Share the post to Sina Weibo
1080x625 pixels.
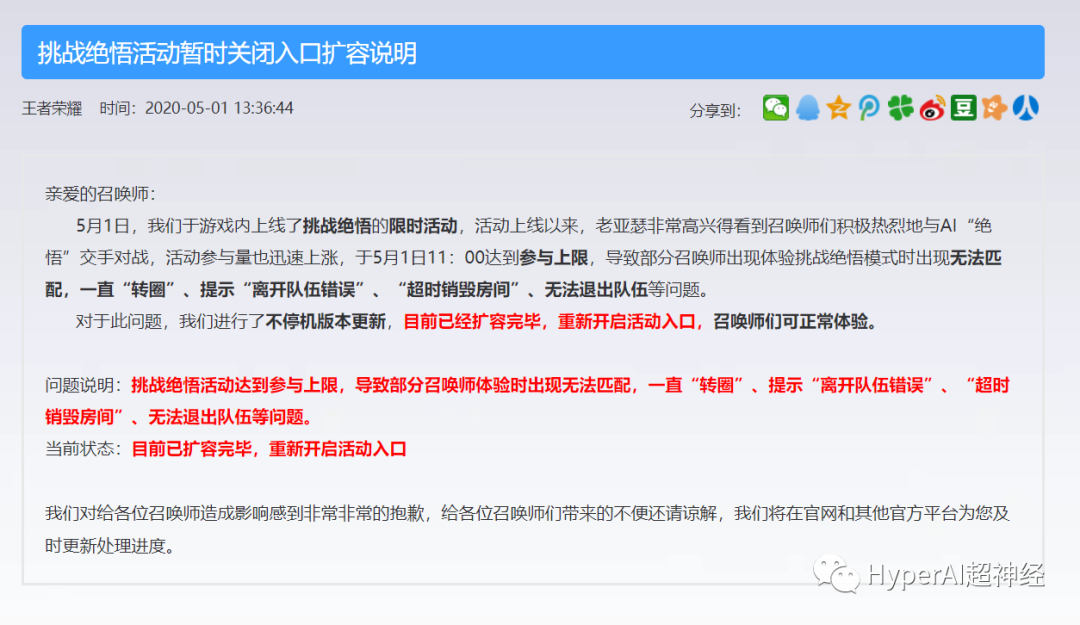click(x=932, y=108)
